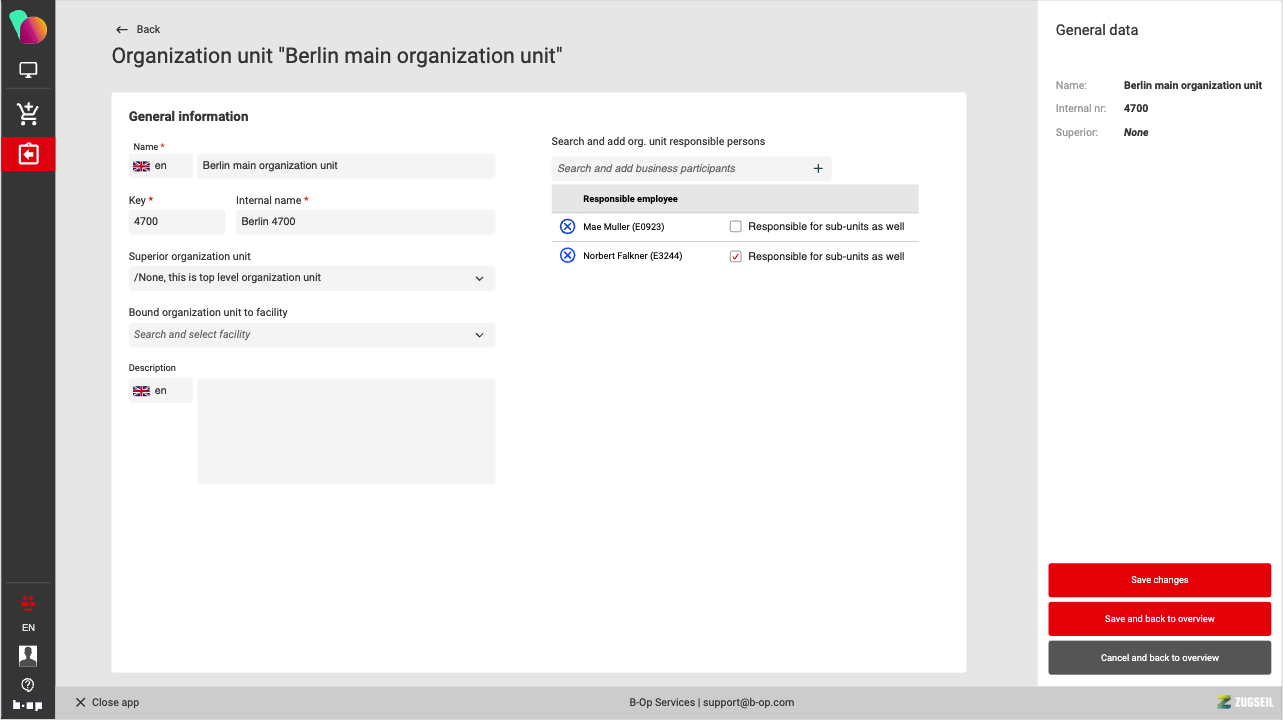Open the monitor icon in sidebar

tap(28, 70)
